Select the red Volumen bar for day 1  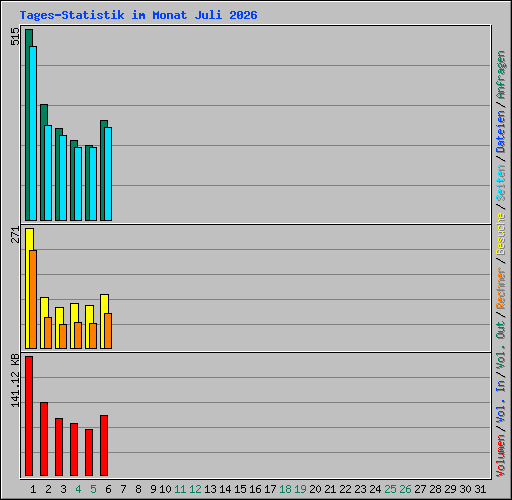tap(29, 416)
